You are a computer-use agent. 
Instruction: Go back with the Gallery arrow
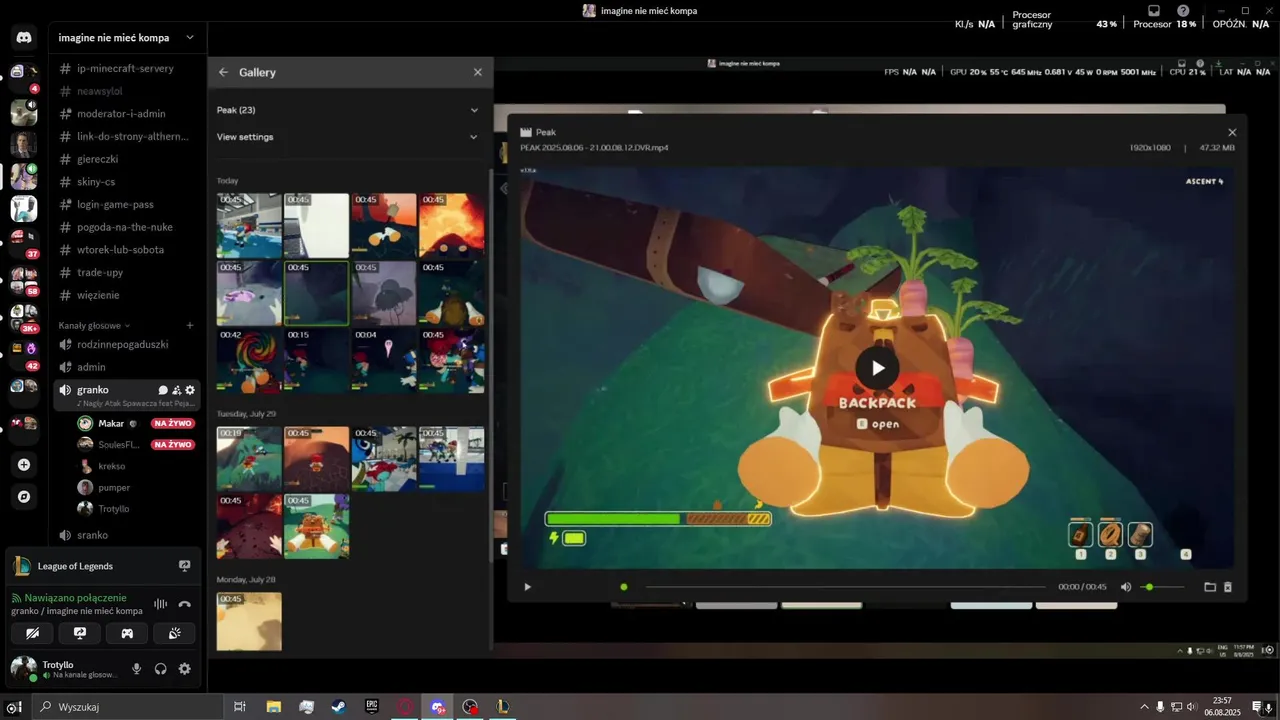pyautogui.click(x=223, y=72)
